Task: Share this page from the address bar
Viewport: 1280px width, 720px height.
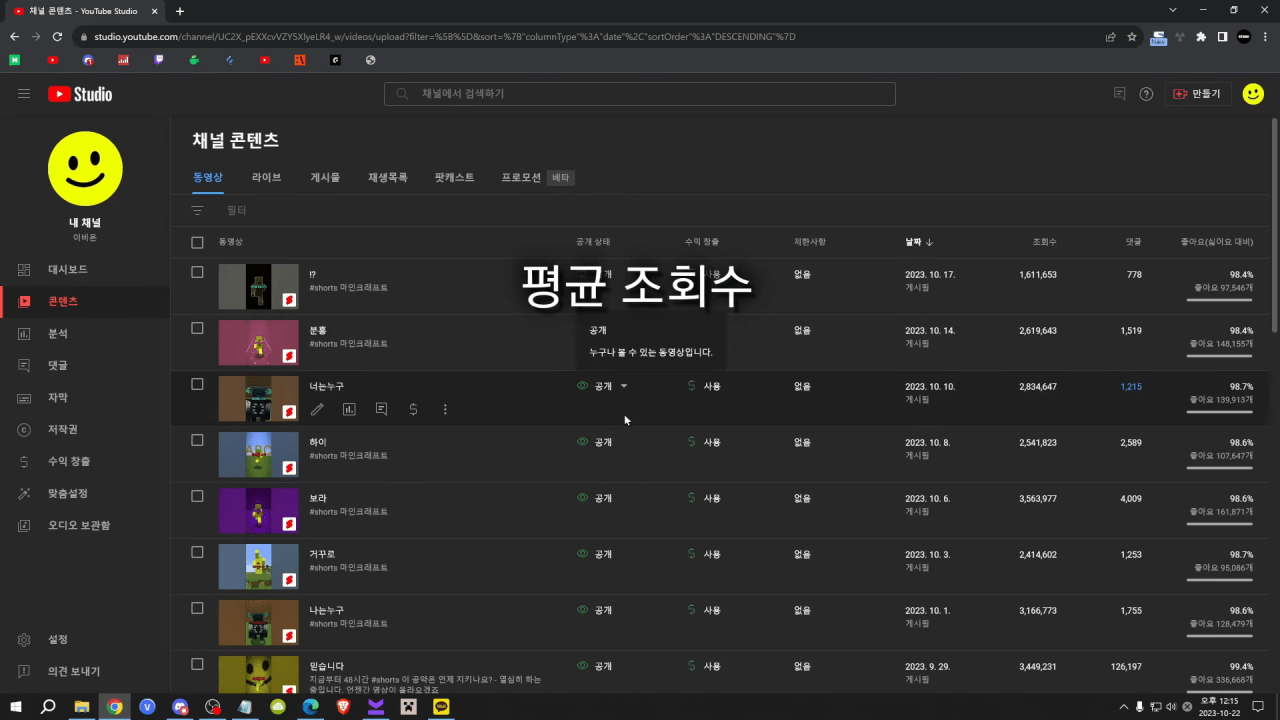Action: point(1110,37)
